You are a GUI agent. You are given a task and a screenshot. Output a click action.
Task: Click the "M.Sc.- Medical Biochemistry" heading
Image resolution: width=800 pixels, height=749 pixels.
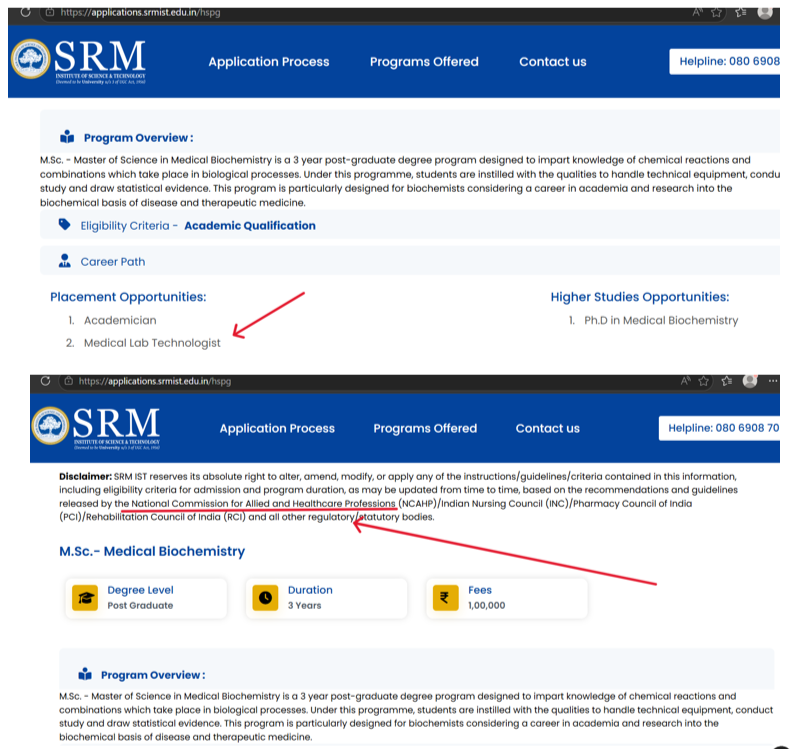152,552
